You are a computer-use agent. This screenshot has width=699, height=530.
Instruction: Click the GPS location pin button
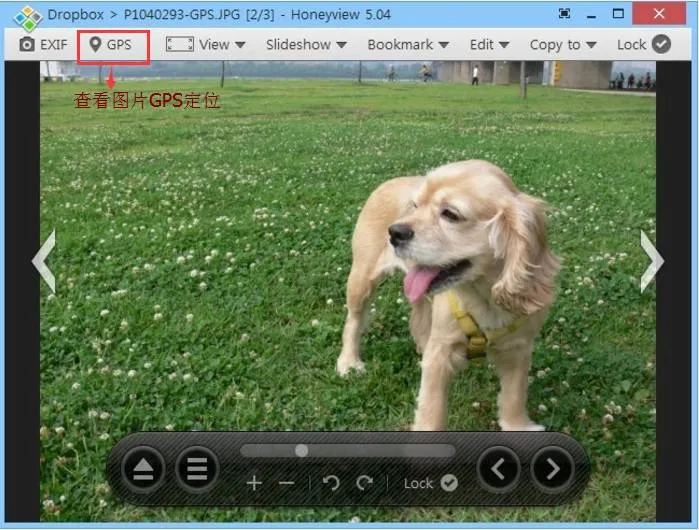click(x=111, y=45)
